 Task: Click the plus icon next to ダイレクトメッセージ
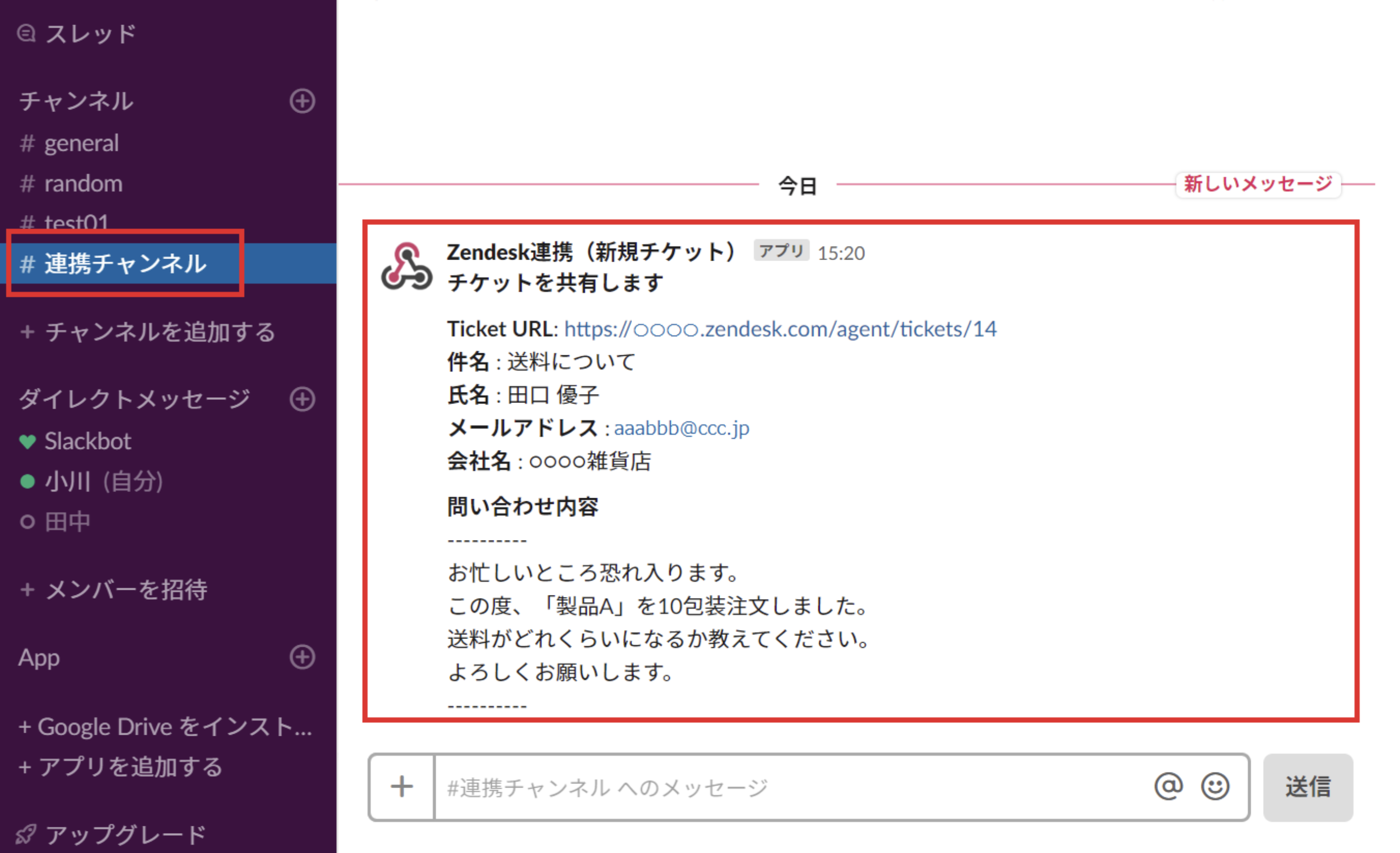[x=302, y=399]
